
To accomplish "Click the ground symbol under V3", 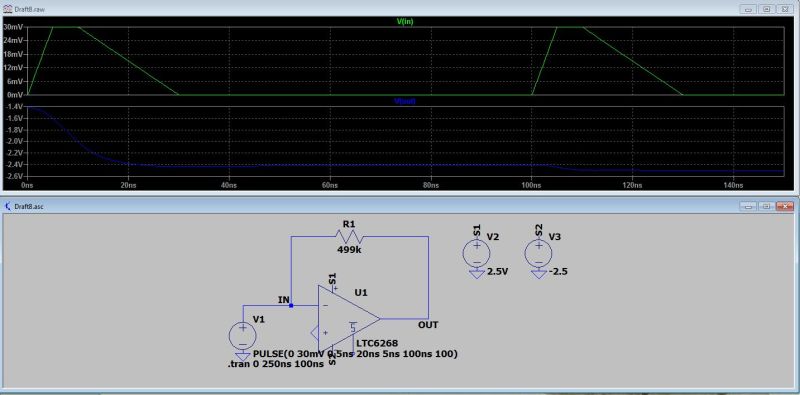I will tap(538, 274).
